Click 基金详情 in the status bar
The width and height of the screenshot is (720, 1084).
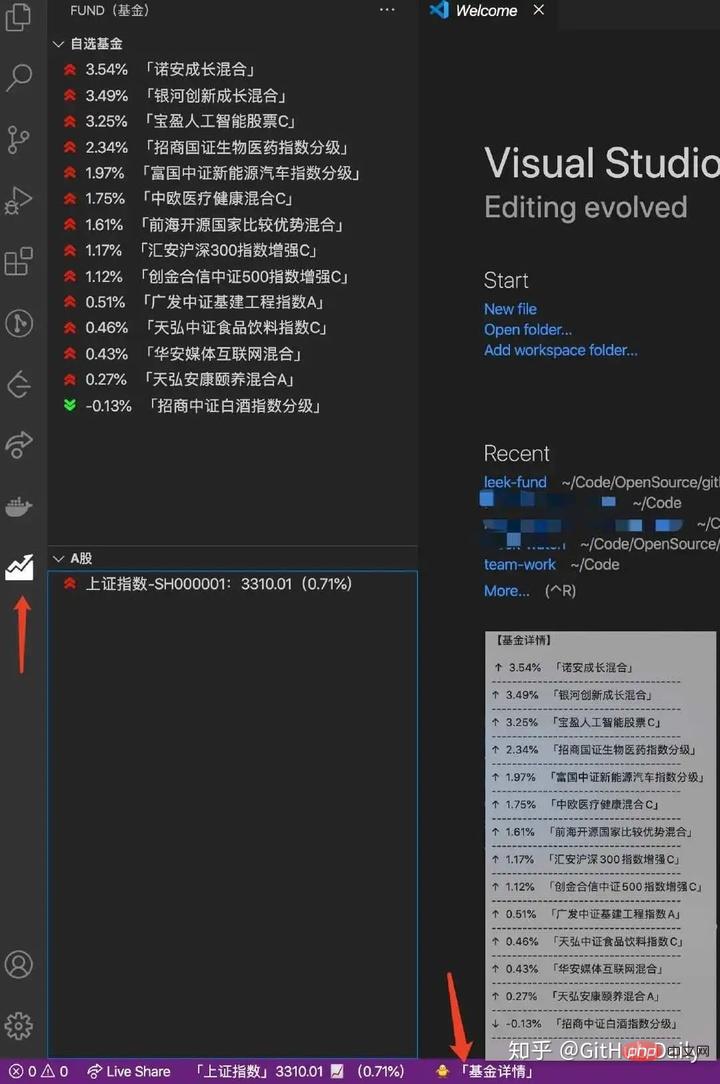tap(496, 1071)
